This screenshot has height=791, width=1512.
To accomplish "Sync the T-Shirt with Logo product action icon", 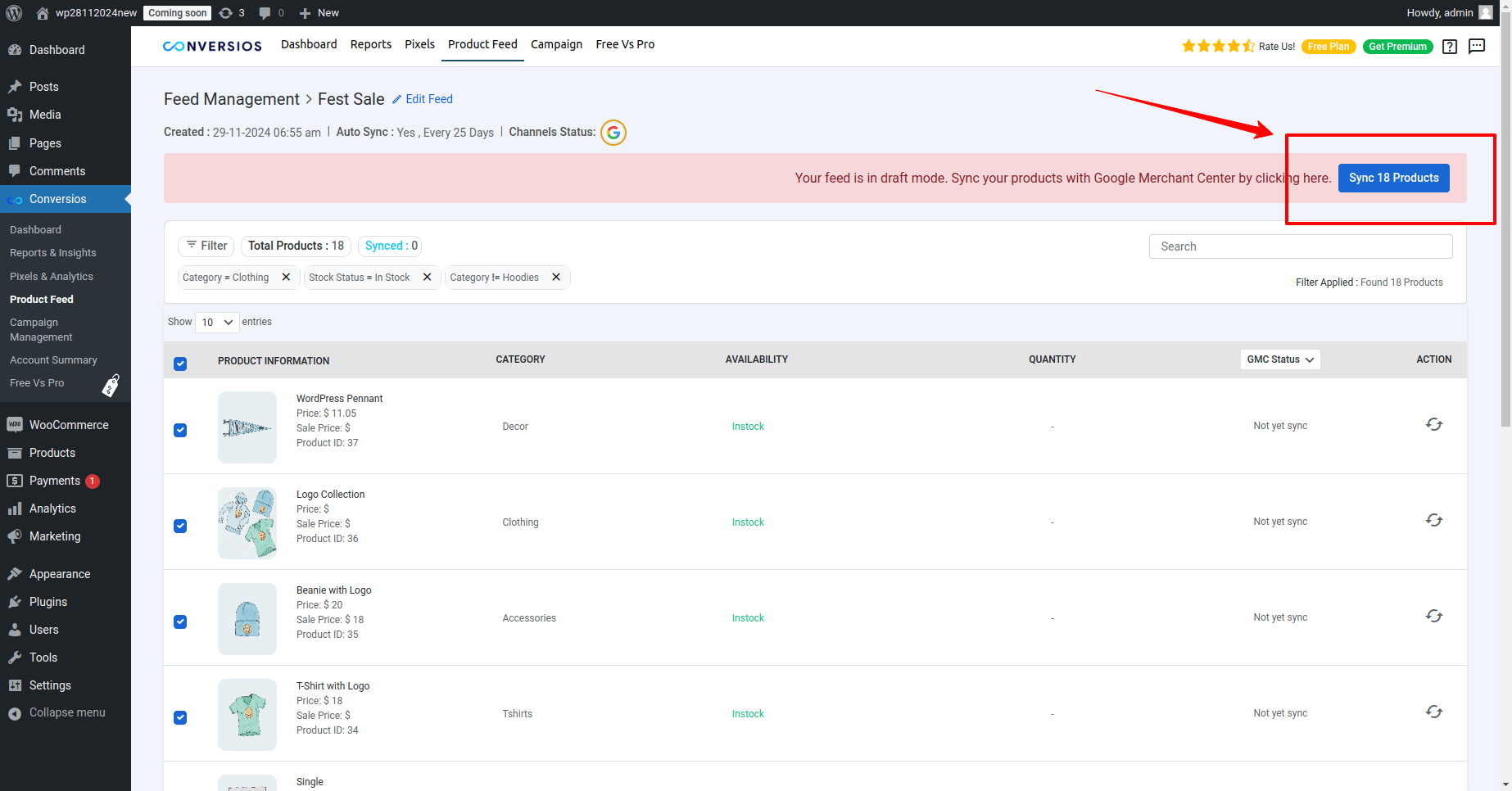I will pyautogui.click(x=1434, y=712).
